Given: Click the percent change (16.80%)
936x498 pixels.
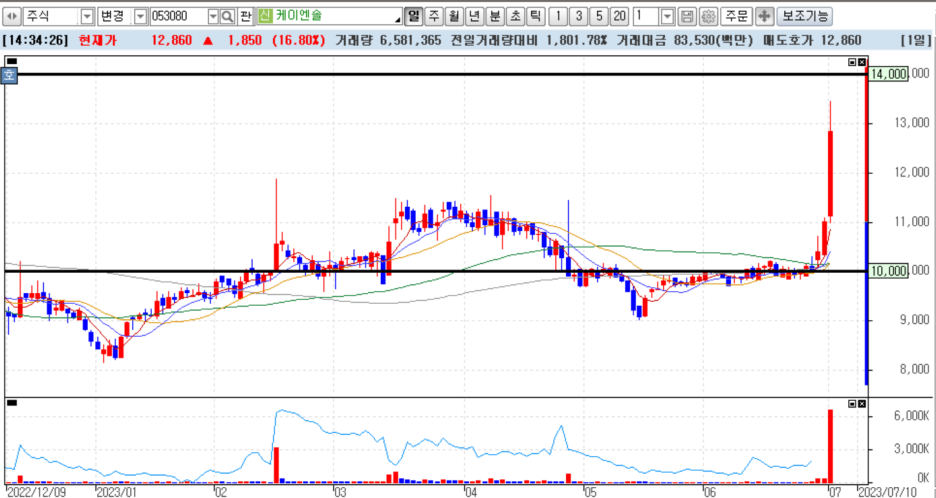Looking at the screenshot, I should click(x=299, y=41).
